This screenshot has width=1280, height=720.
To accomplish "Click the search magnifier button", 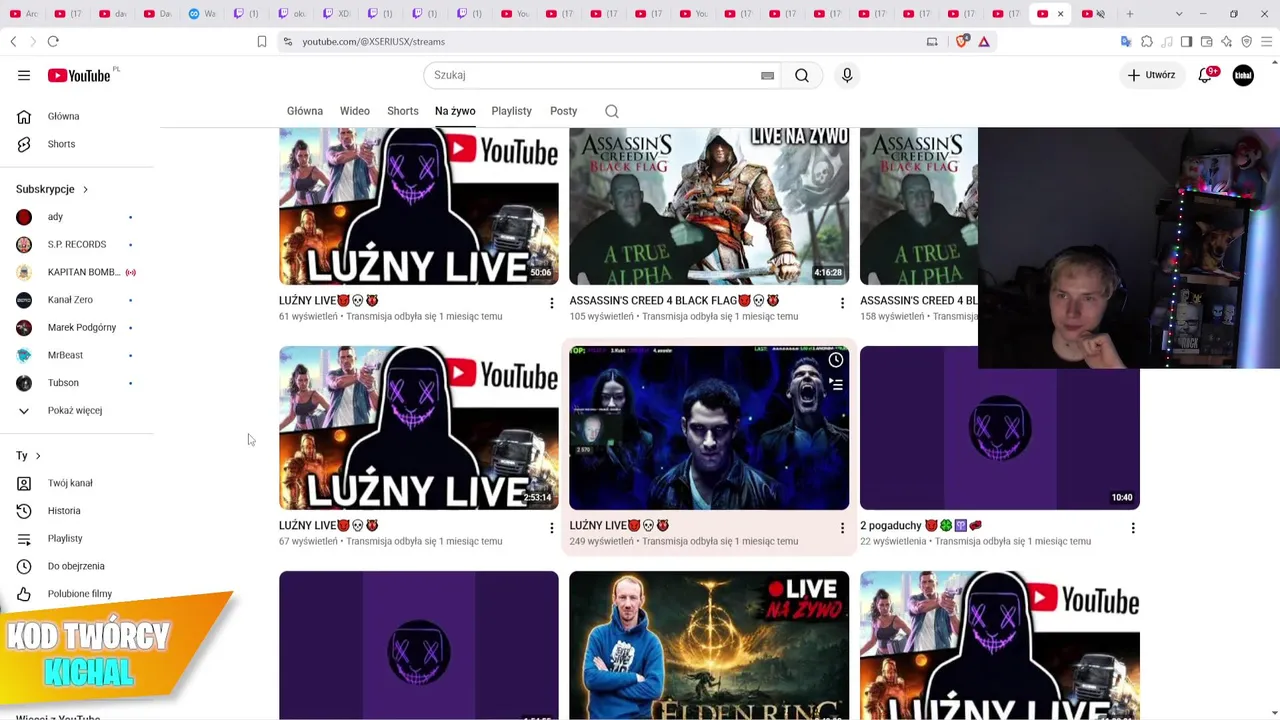I will (x=802, y=75).
